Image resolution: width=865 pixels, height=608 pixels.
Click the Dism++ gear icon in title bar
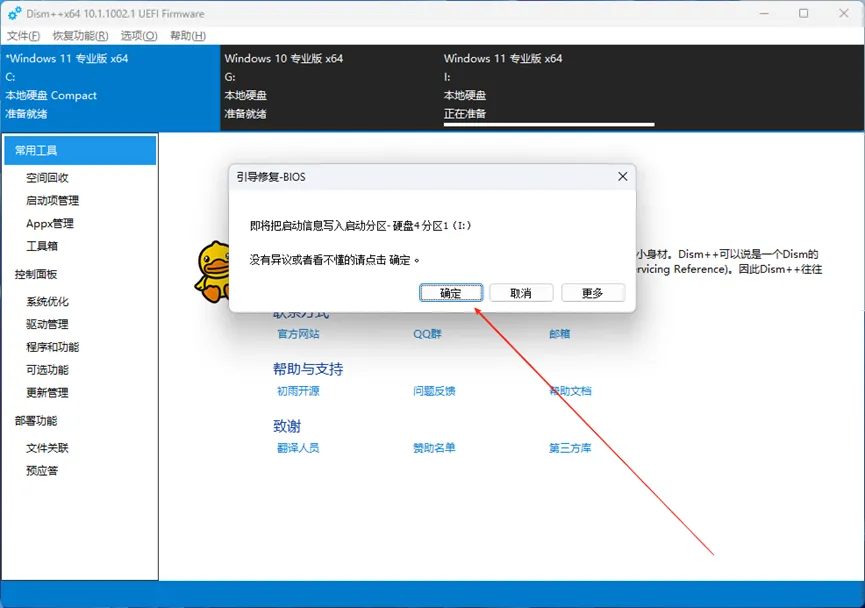pos(14,13)
